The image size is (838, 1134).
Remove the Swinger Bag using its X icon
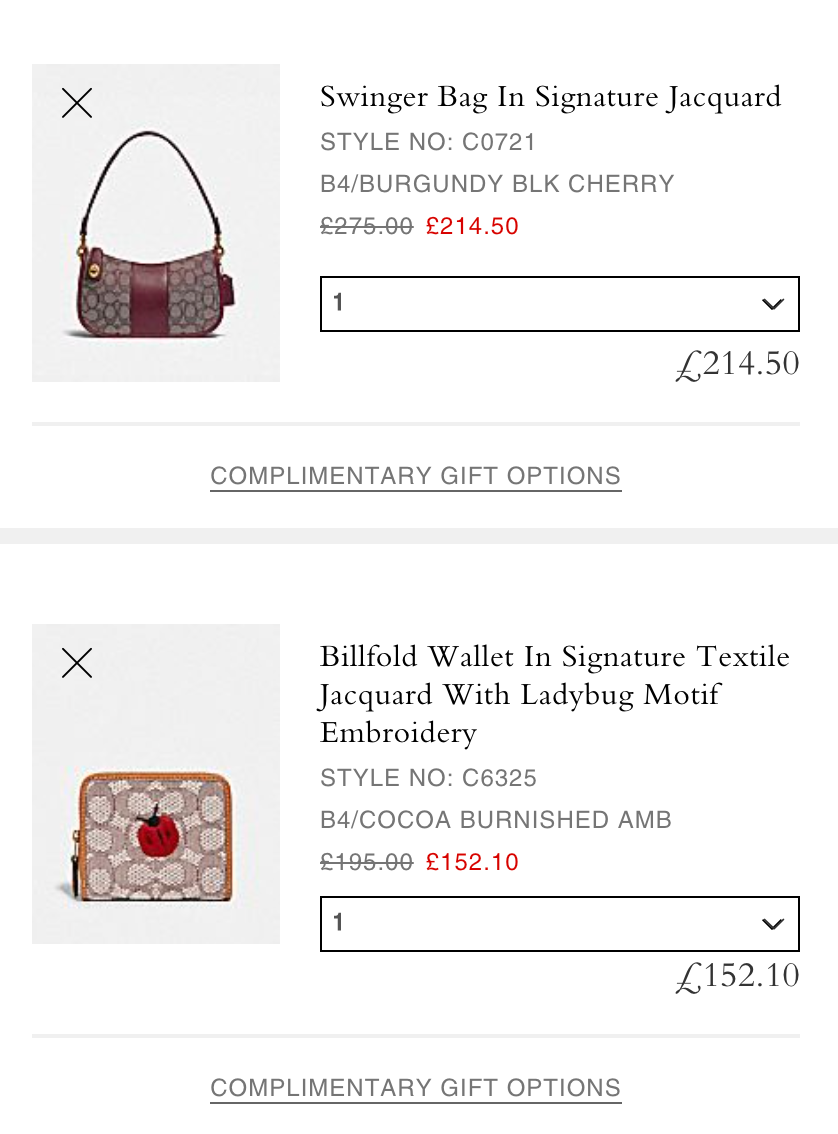click(77, 103)
